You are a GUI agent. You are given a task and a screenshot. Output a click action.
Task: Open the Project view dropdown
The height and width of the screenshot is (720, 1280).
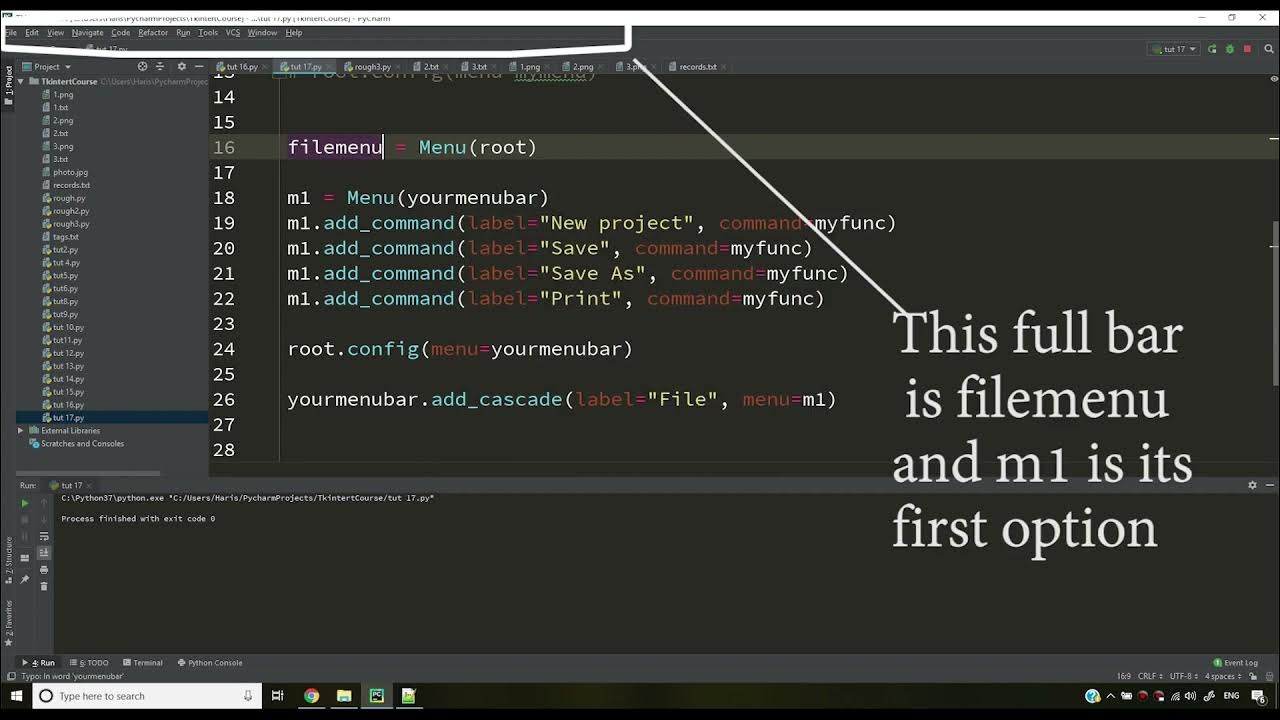[46, 67]
